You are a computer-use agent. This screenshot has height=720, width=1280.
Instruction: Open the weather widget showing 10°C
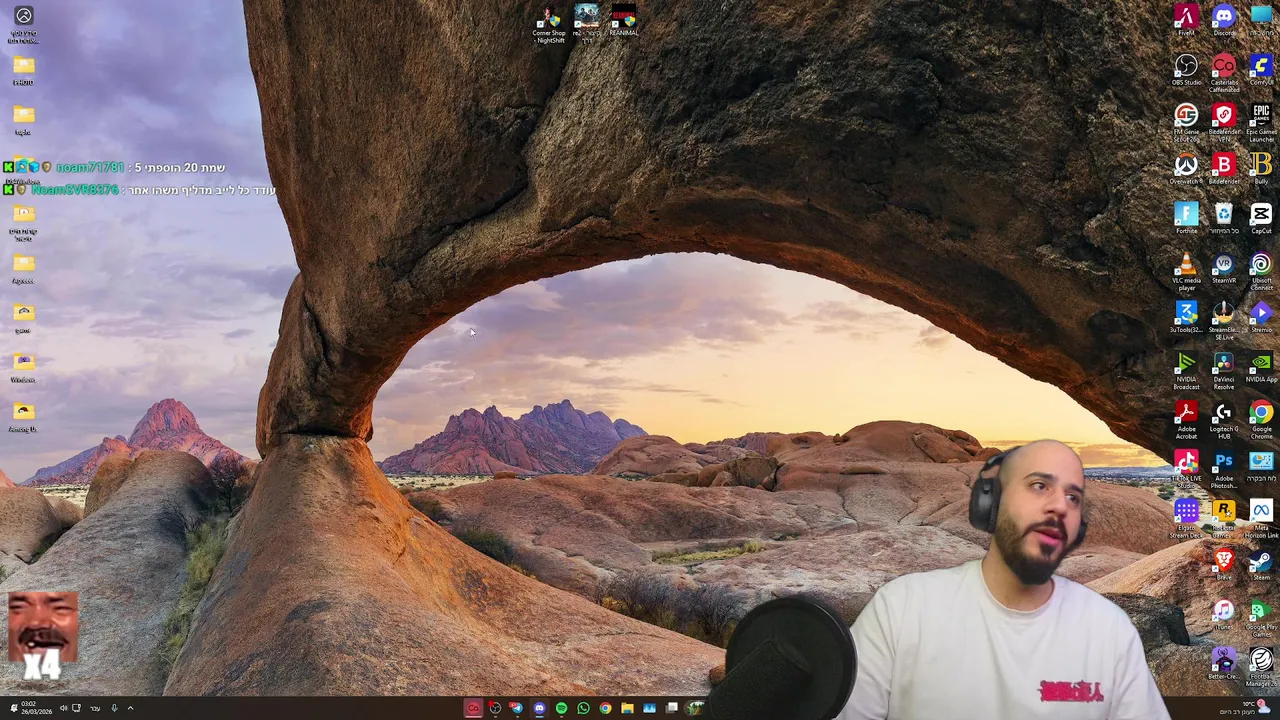pyautogui.click(x=1243, y=708)
